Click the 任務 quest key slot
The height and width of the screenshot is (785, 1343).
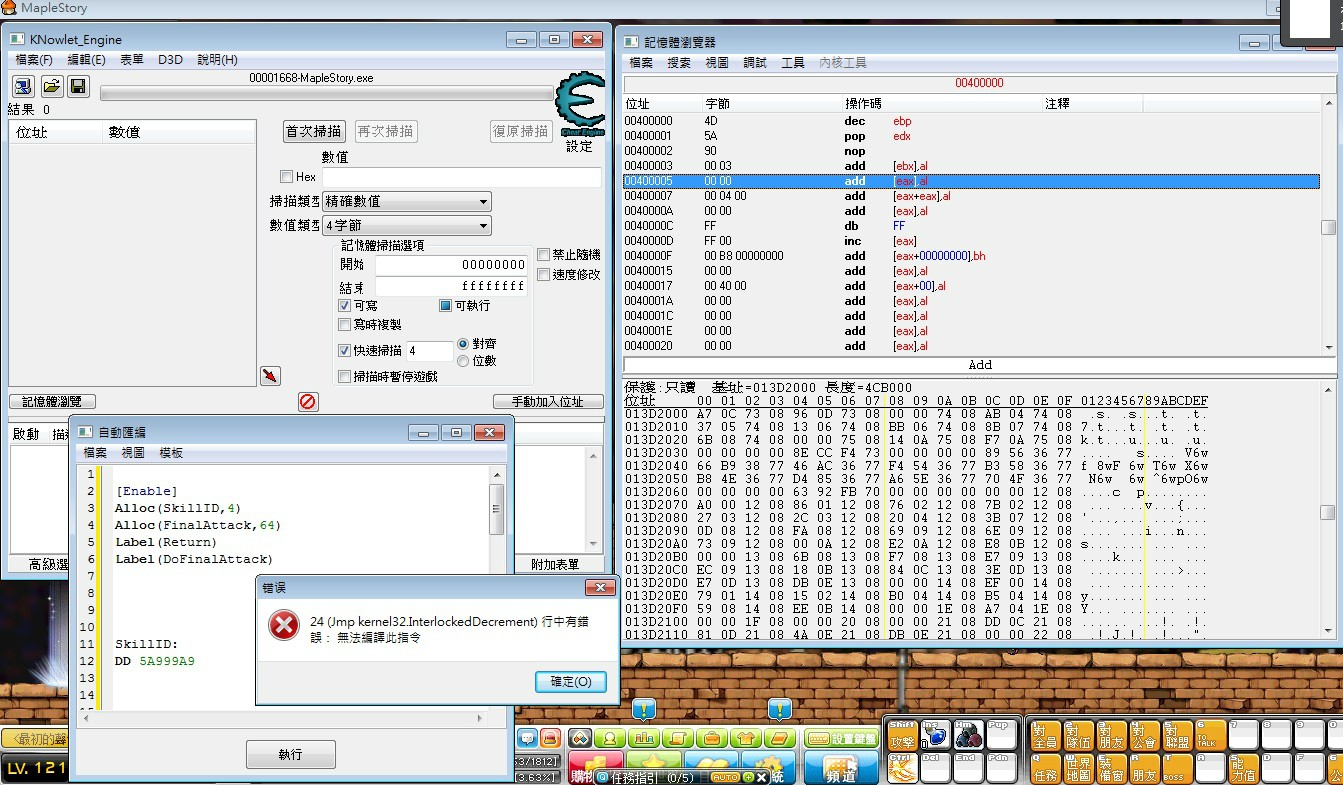1045,768
